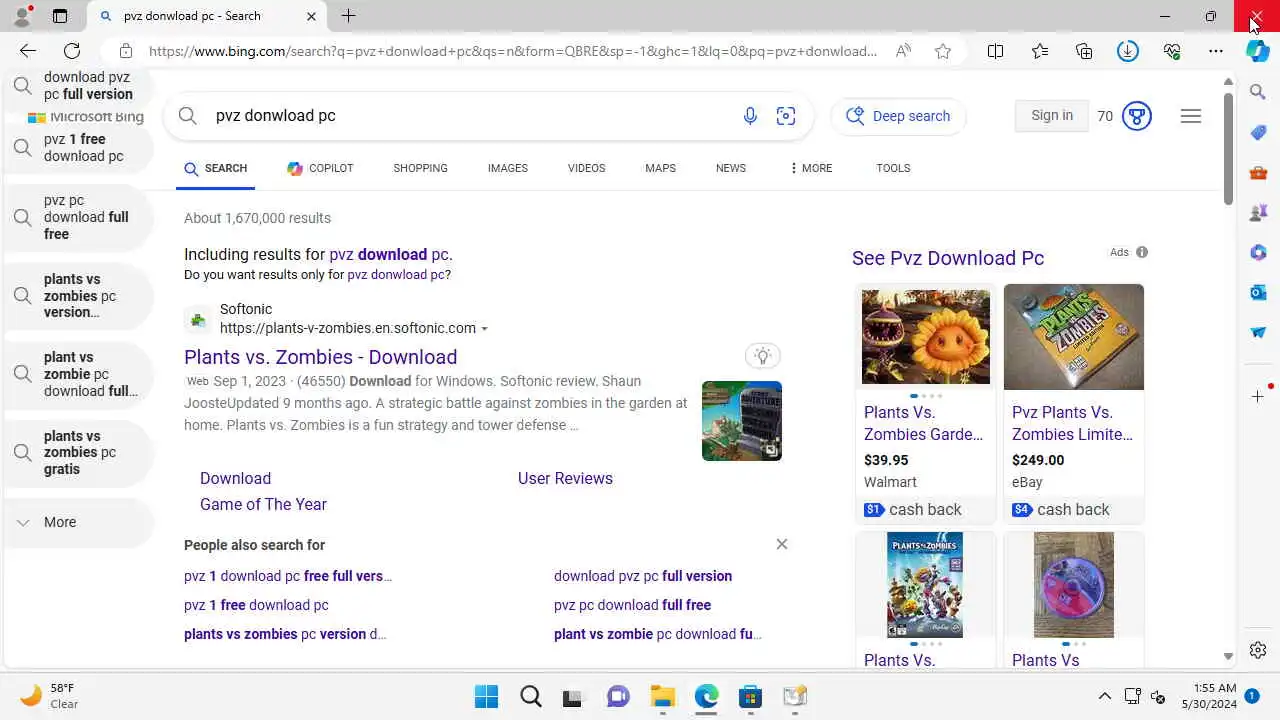Open the User Reviews sublink
The height and width of the screenshot is (720, 1280).
[x=565, y=478]
